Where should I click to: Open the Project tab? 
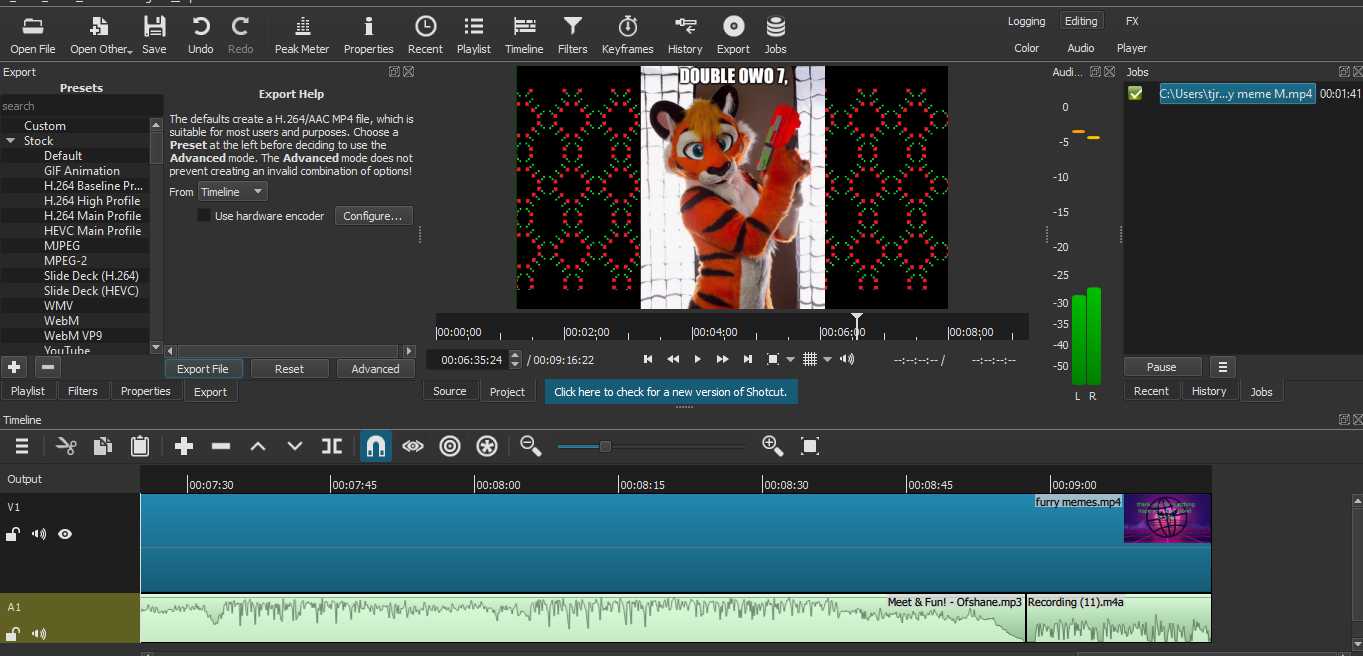[507, 392]
